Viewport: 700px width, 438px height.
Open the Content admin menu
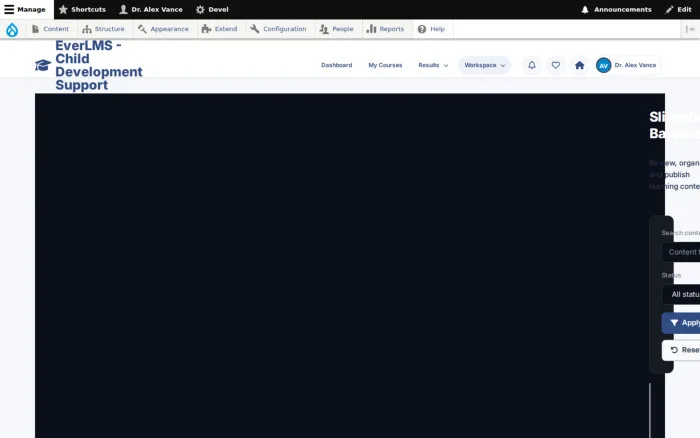tap(50, 29)
